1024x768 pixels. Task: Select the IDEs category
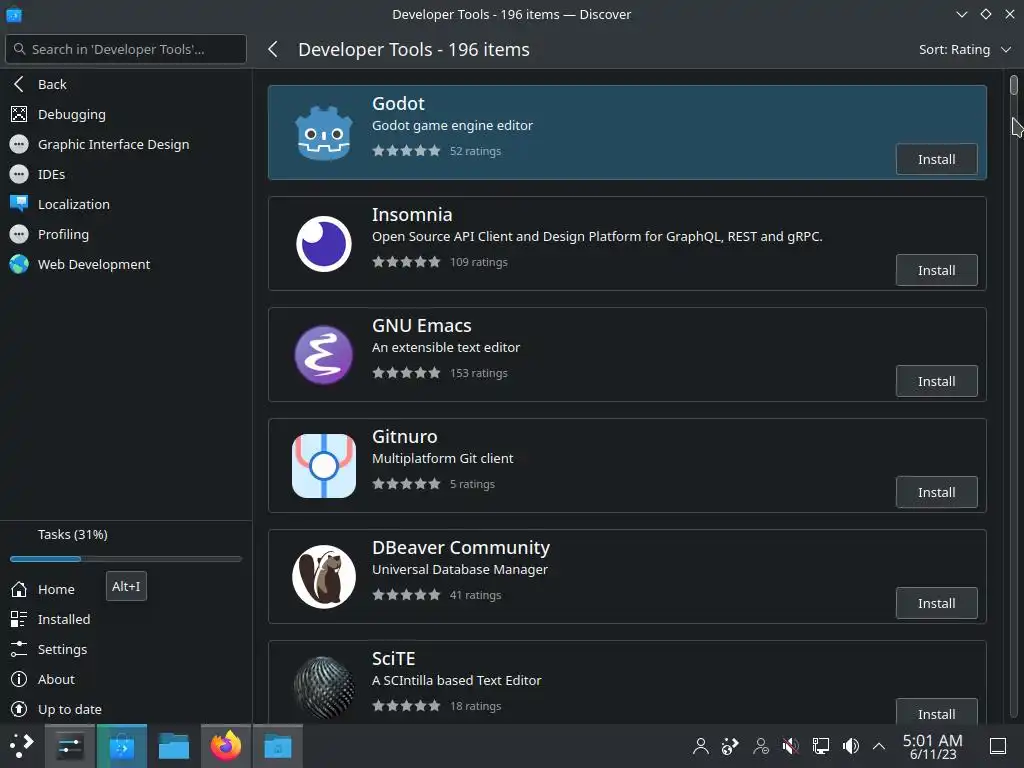[51, 174]
